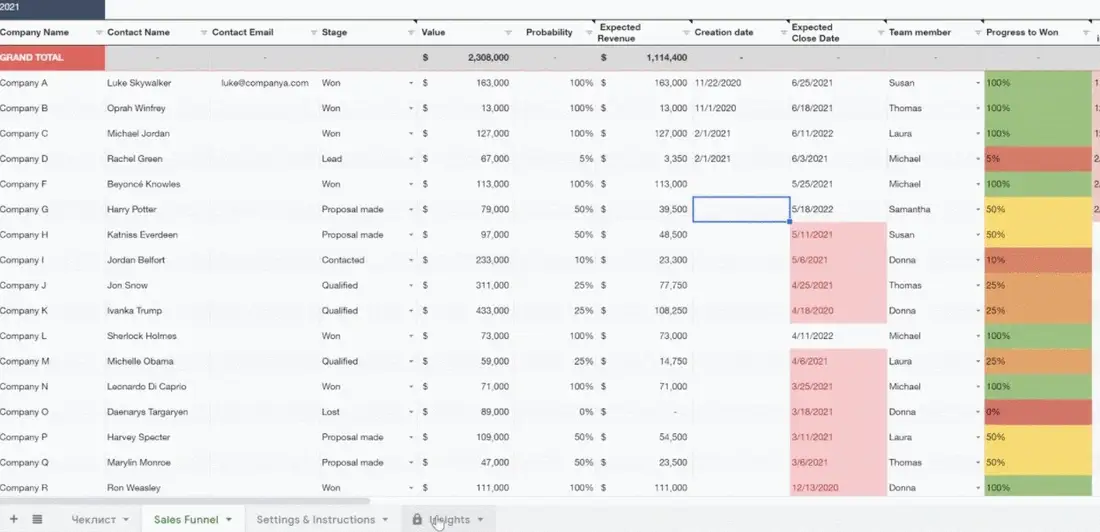
Task: Select the Luke Skywalker contact cell
Action: tap(157, 83)
